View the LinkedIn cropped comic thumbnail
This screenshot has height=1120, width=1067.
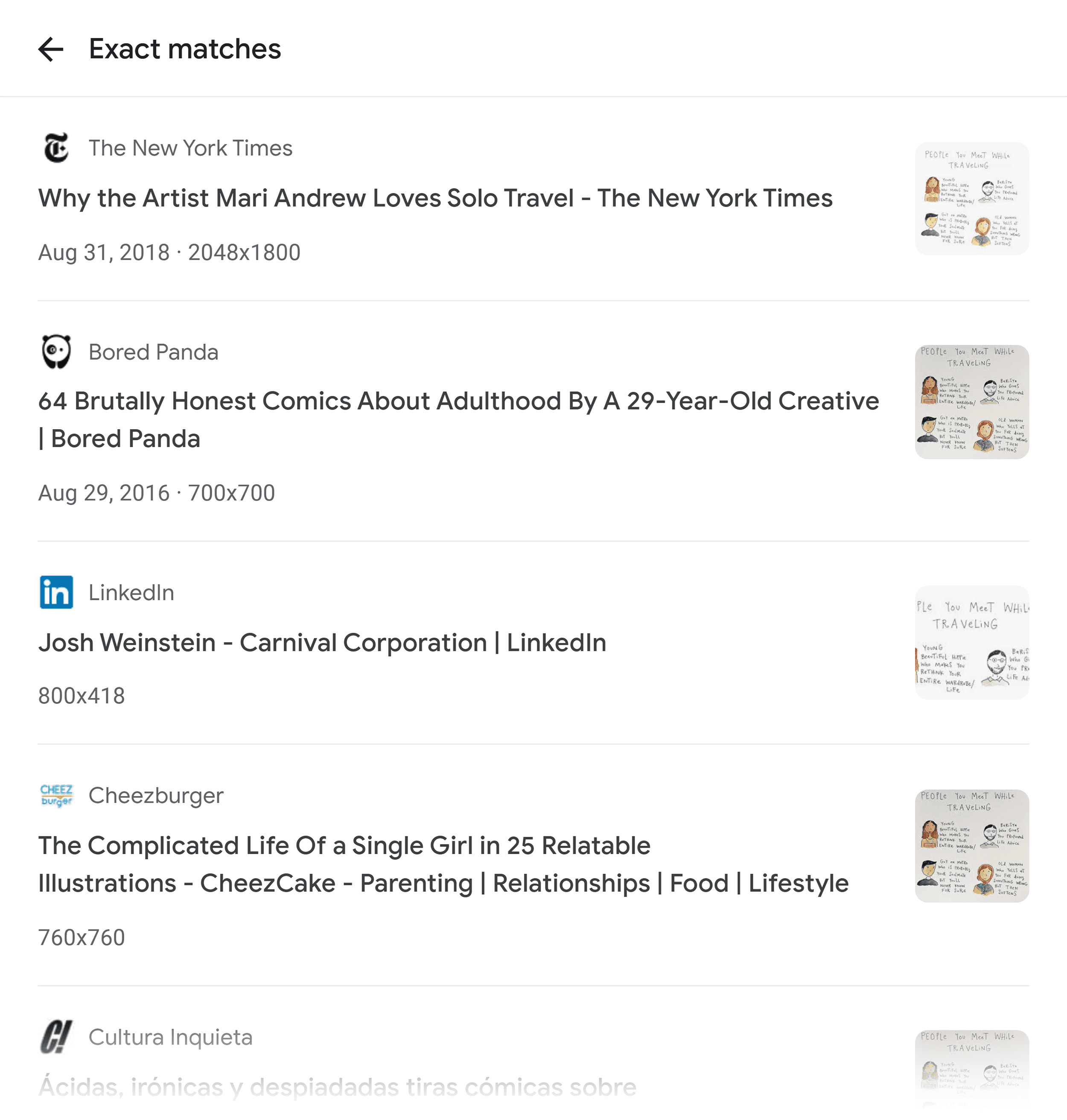click(x=971, y=643)
